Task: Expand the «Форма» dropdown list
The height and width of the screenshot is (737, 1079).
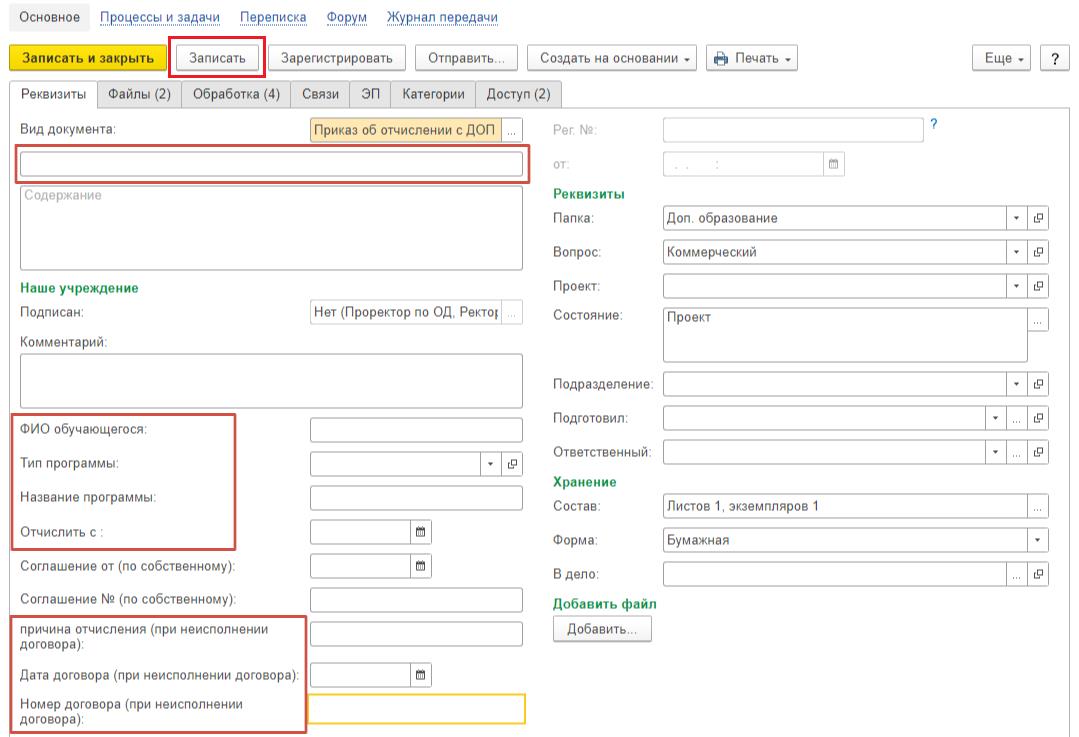Action: 1038,540
